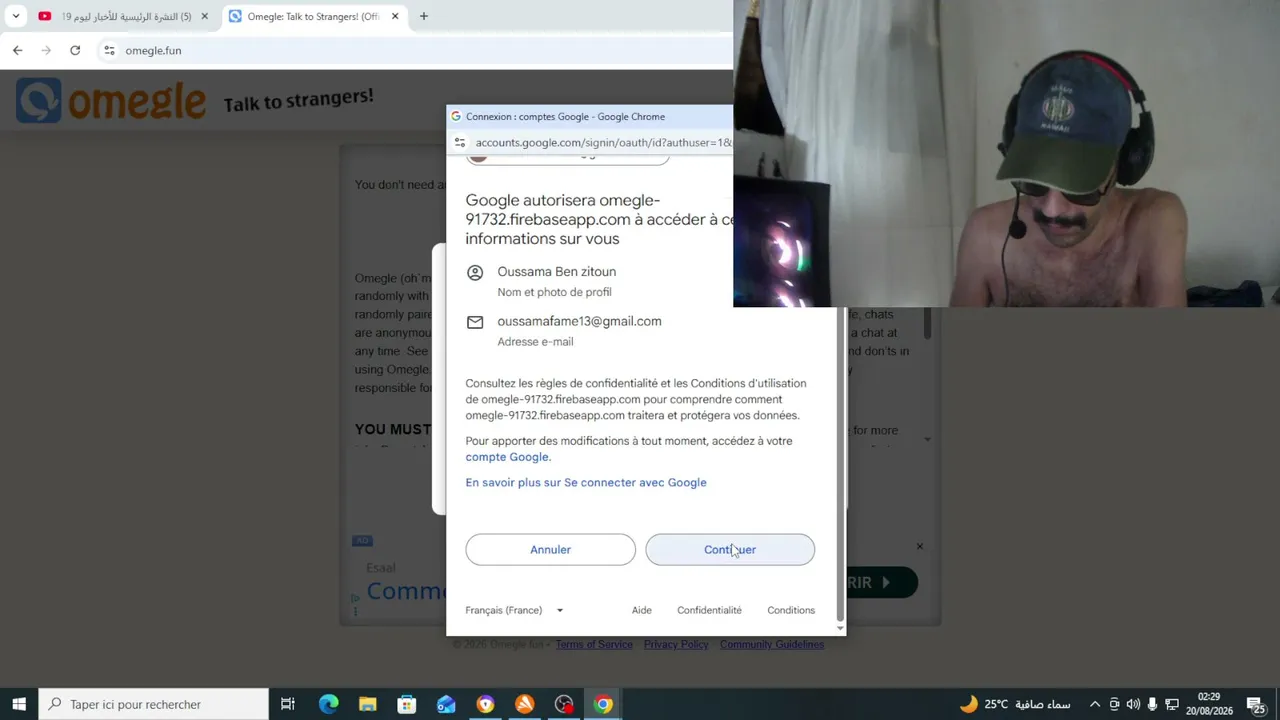Reload the omegle.fun page
This screenshot has width=1280, height=720.
pyautogui.click(x=75, y=50)
